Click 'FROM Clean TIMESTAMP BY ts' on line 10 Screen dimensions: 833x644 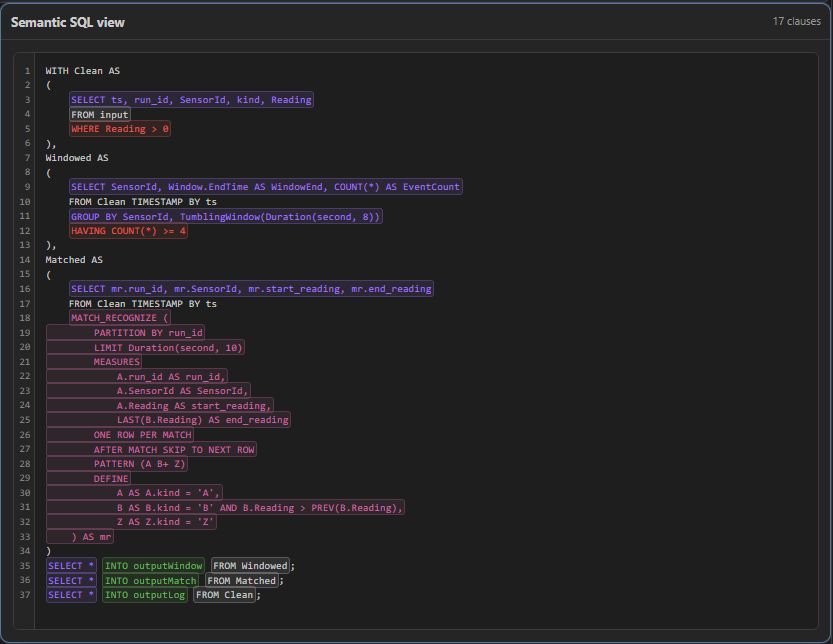click(x=143, y=202)
